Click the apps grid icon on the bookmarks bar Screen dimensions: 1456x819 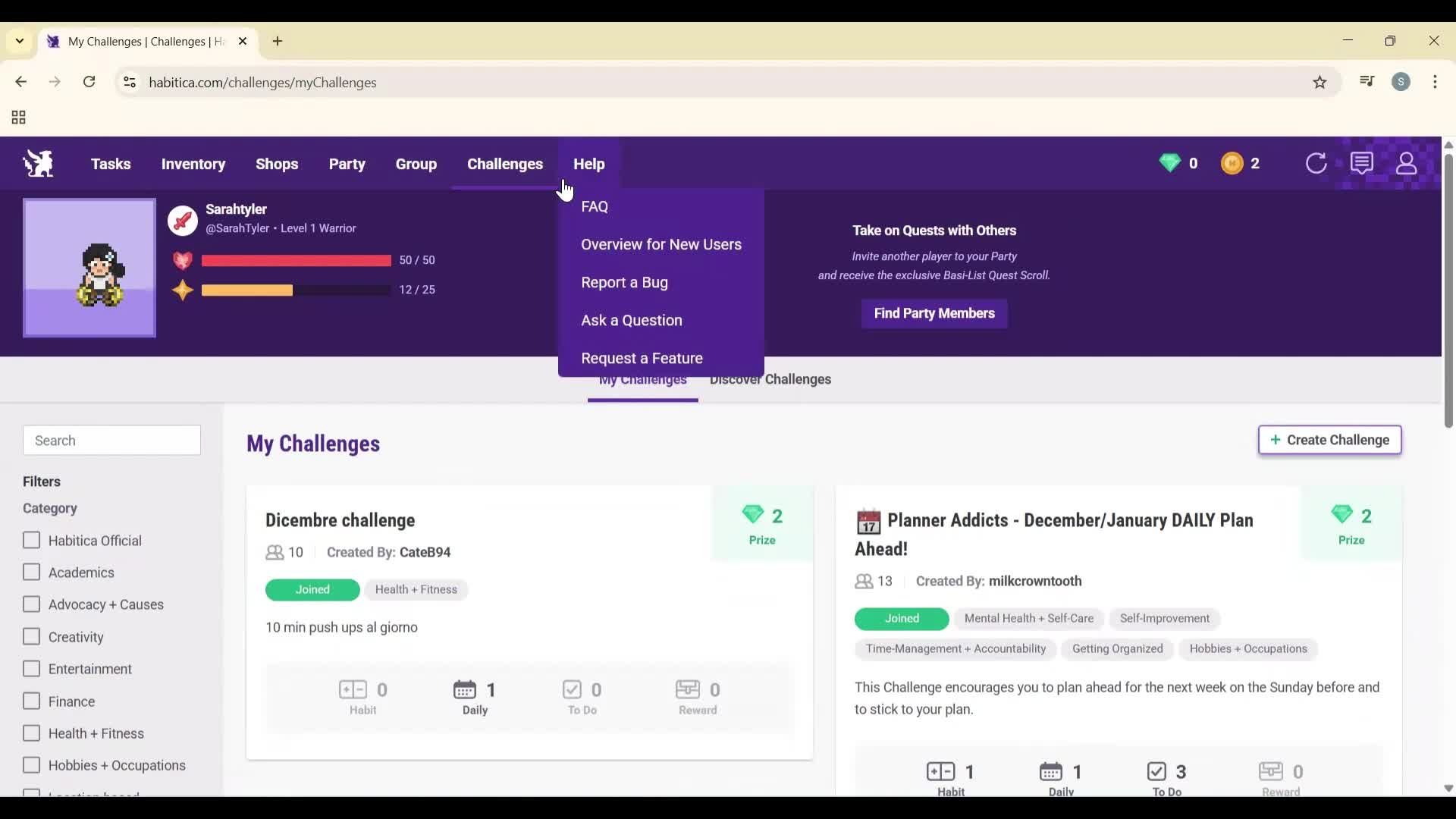pyautogui.click(x=17, y=118)
